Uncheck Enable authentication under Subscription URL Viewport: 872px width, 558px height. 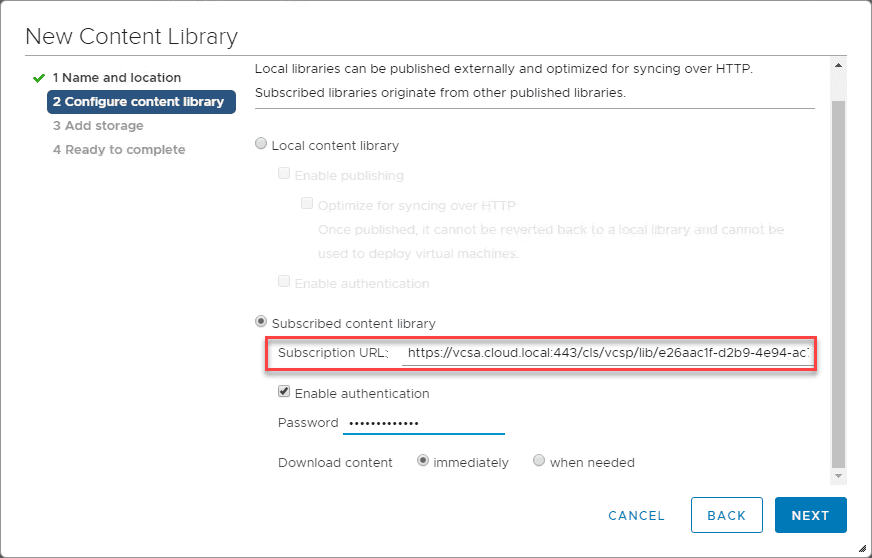(x=285, y=393)
